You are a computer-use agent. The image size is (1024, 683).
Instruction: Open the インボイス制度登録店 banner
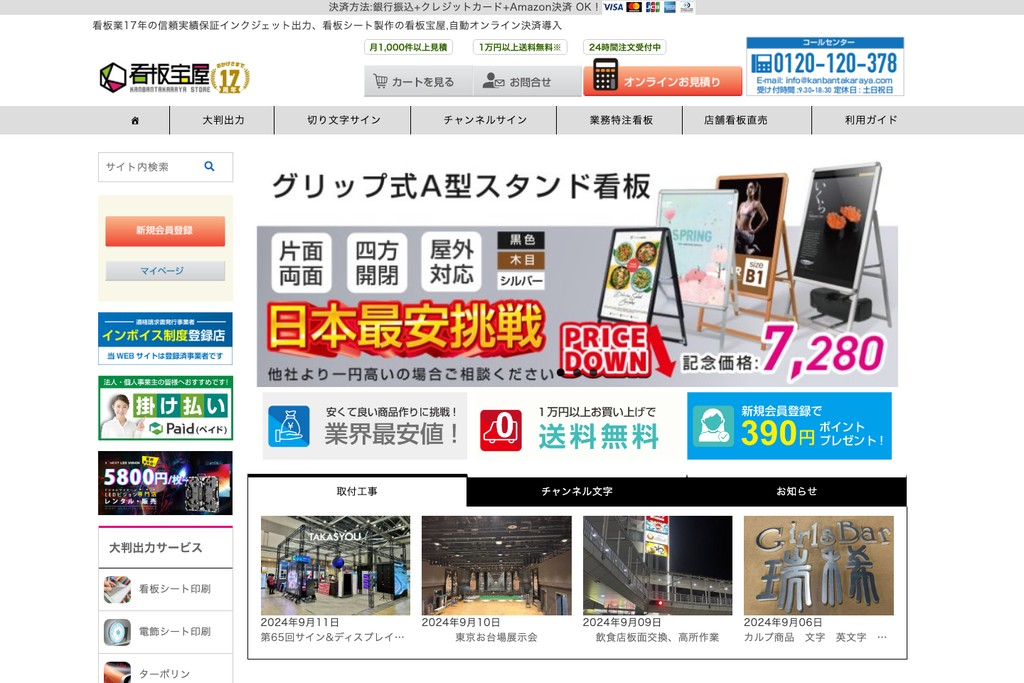point(165,338)
